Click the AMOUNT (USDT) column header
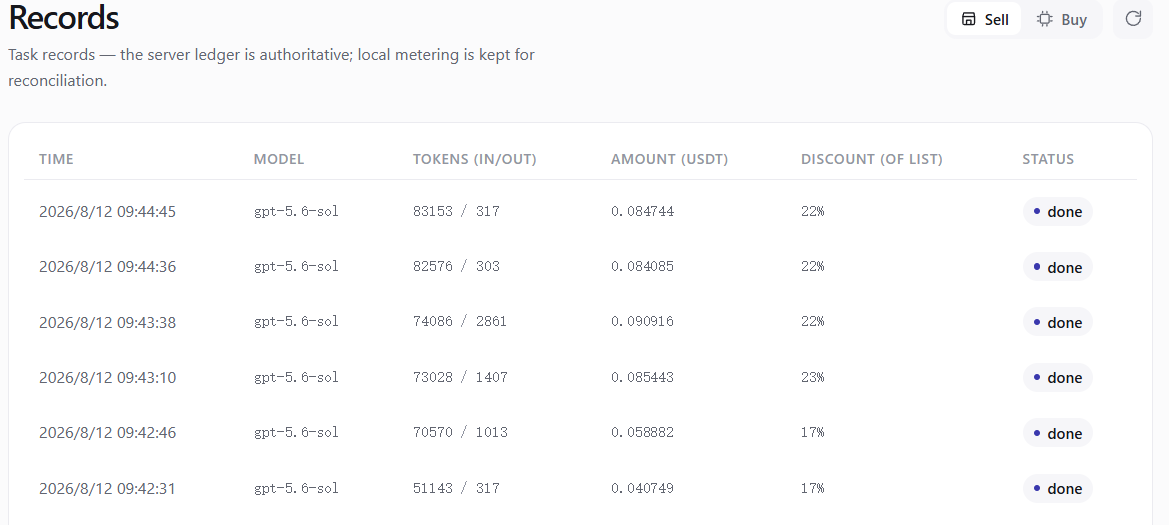 tap(669, 159)
